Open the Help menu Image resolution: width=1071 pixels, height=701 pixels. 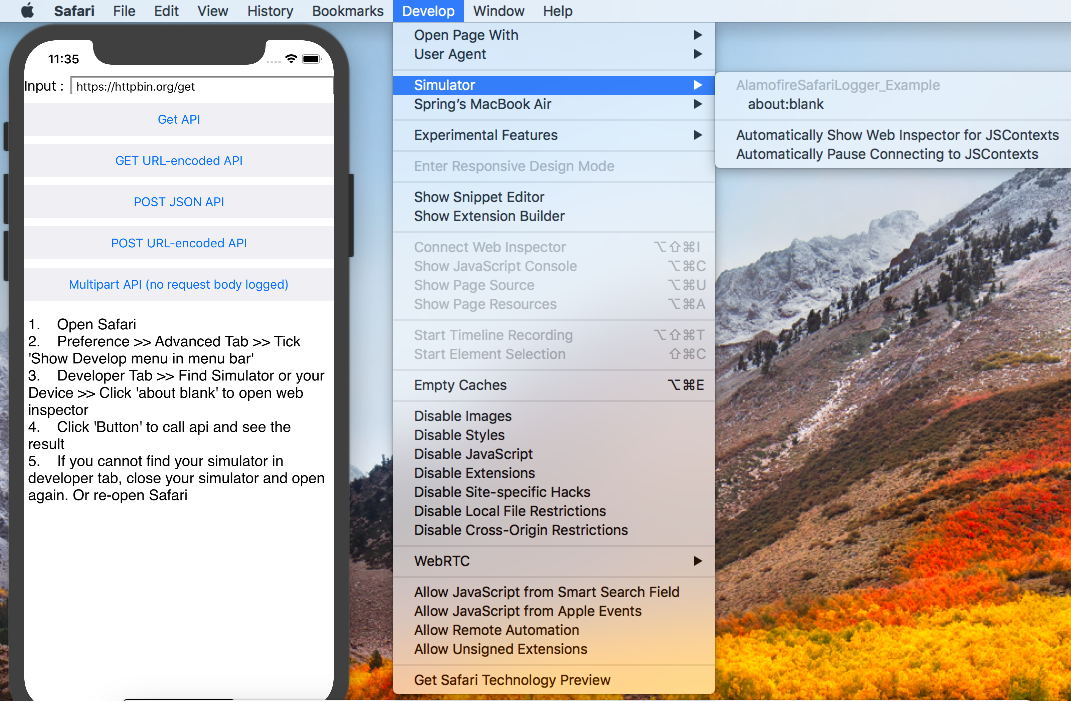(557, 11)
